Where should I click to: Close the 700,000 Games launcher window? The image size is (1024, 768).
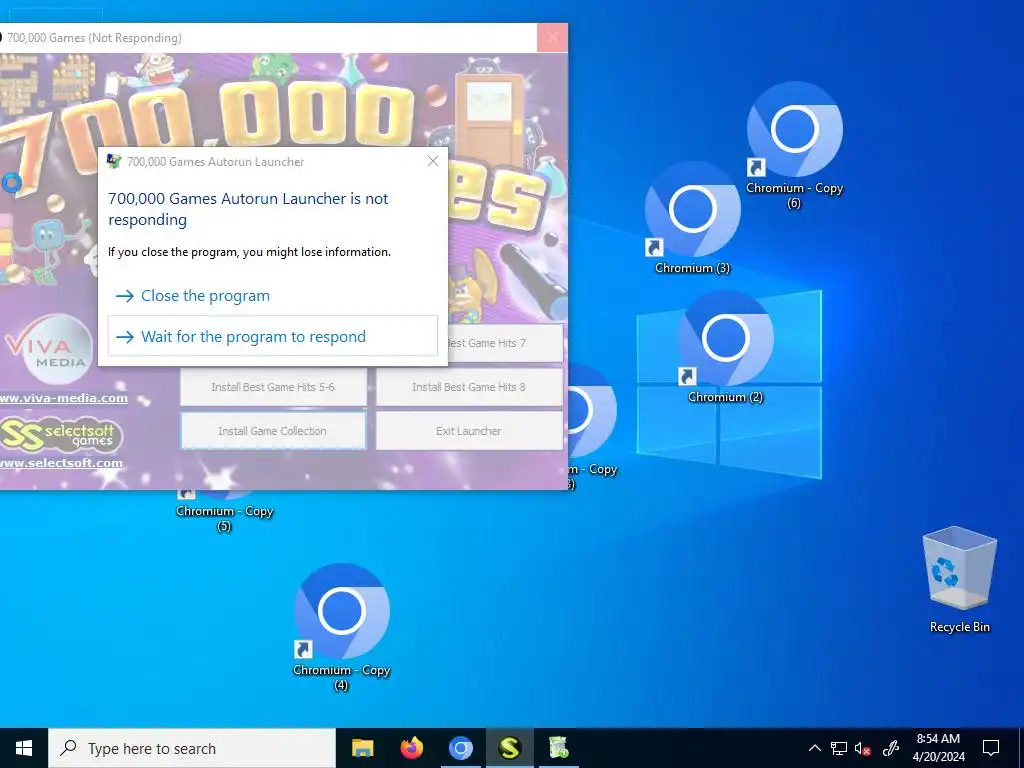click(552, 37)
